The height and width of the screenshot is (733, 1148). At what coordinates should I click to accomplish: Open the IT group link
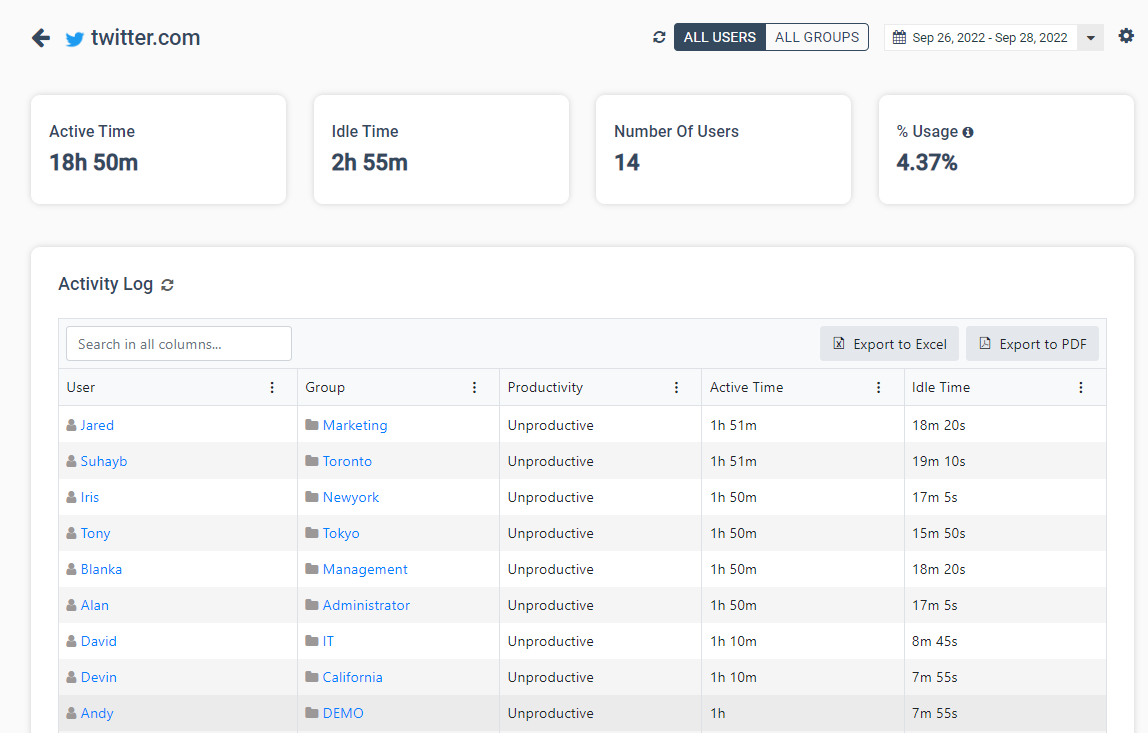[328, 641]
